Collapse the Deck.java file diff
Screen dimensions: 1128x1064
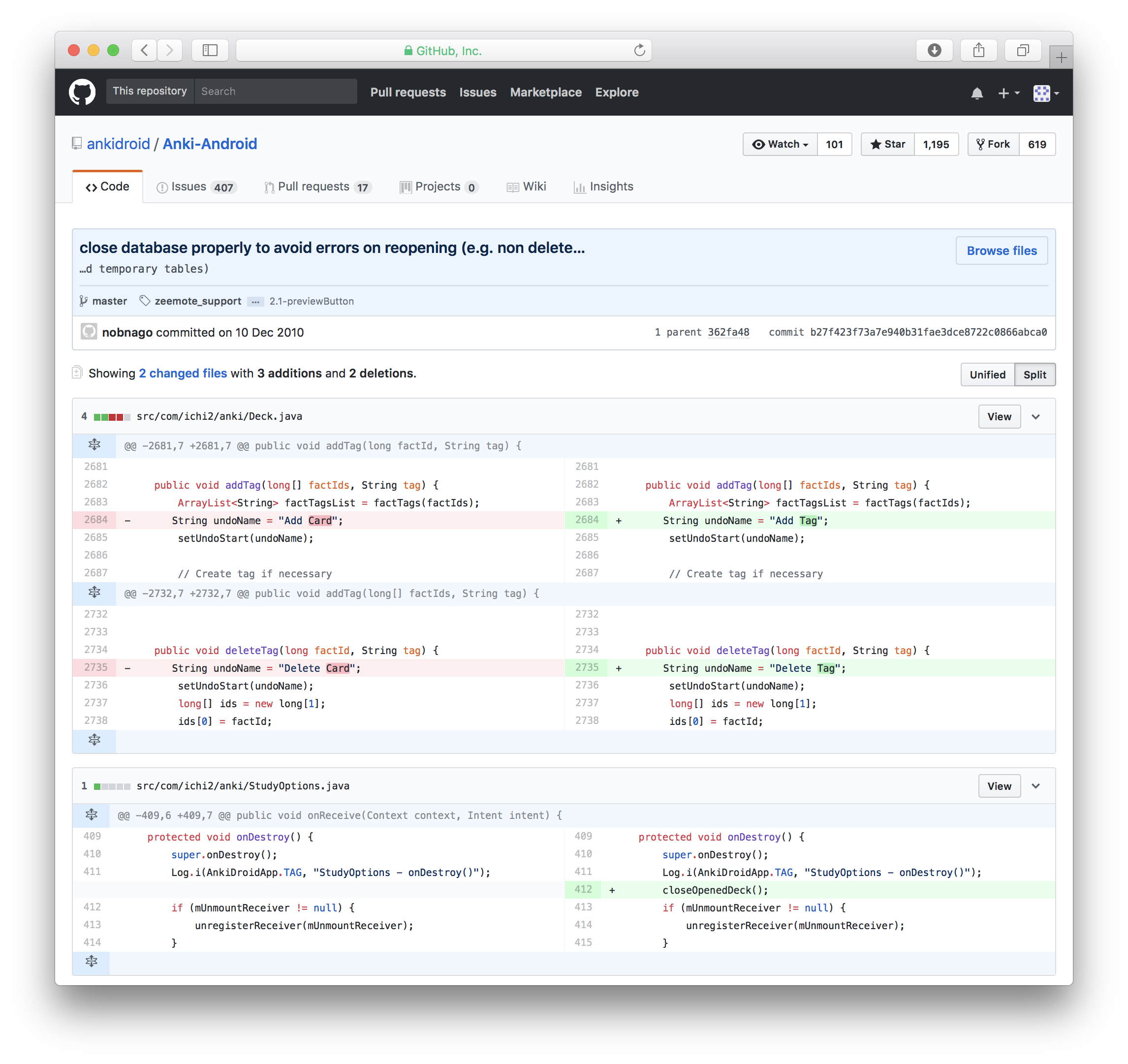pos(1035,416)
